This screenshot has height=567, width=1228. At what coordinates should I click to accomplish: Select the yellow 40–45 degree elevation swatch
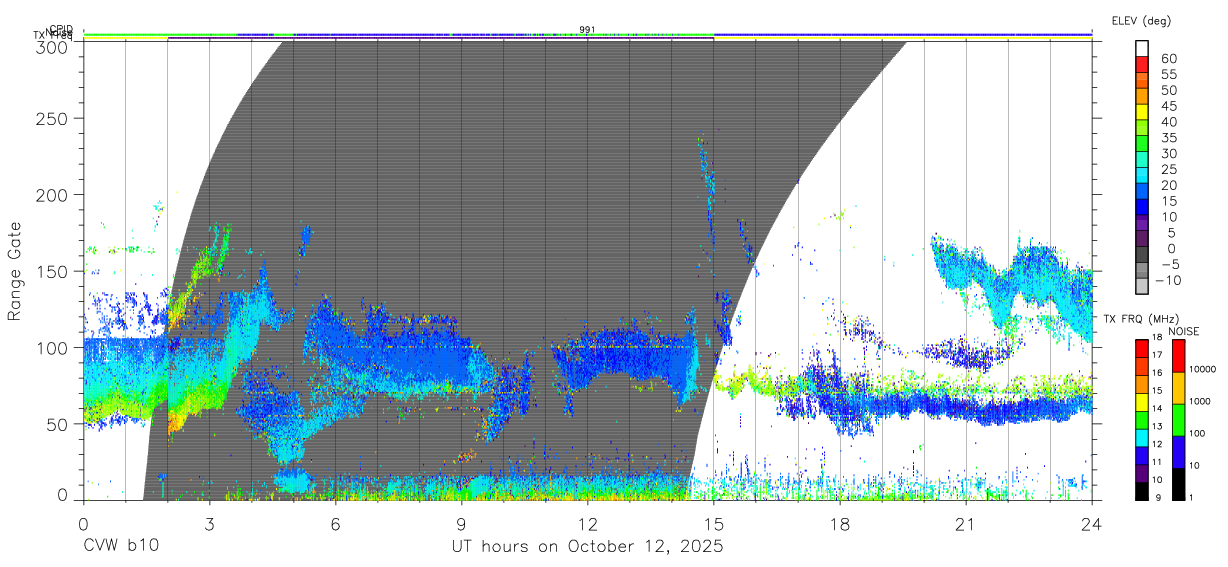[x=1142, y=113]
